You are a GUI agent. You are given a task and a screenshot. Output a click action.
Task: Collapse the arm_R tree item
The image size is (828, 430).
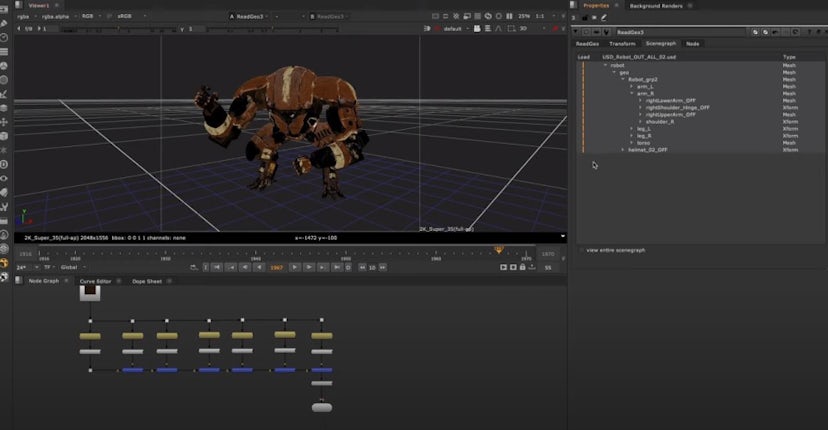pyautogui.click(x=631, y=93)
